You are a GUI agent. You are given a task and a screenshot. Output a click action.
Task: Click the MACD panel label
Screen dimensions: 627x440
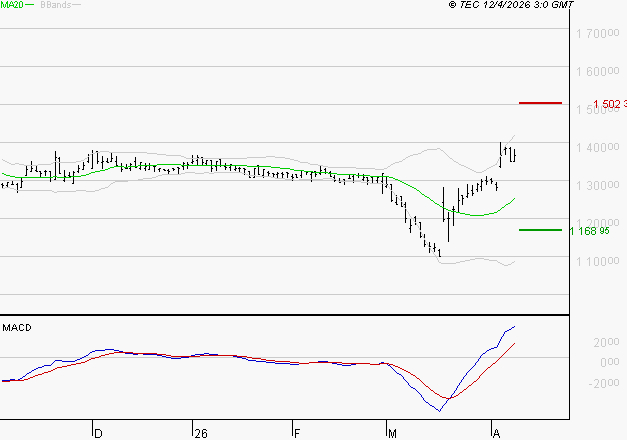[x=17, y=328]
